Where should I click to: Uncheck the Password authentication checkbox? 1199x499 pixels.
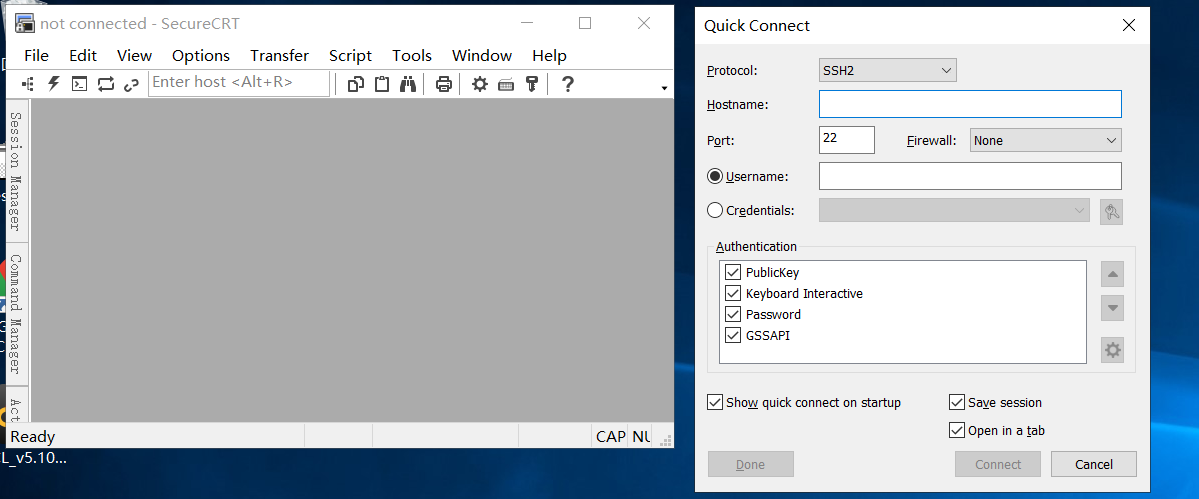[x=733, y=314]
